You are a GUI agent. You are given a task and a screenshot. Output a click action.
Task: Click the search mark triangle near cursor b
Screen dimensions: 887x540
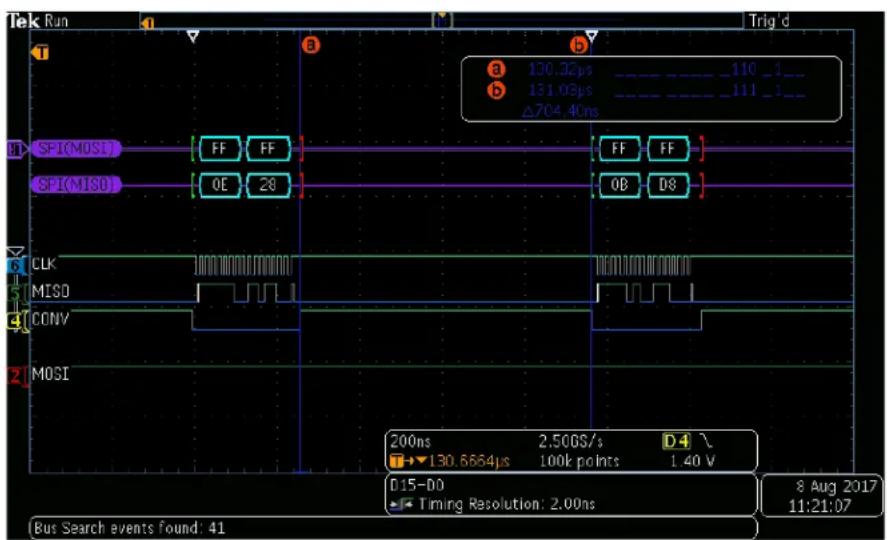click(x=592, y=37)
